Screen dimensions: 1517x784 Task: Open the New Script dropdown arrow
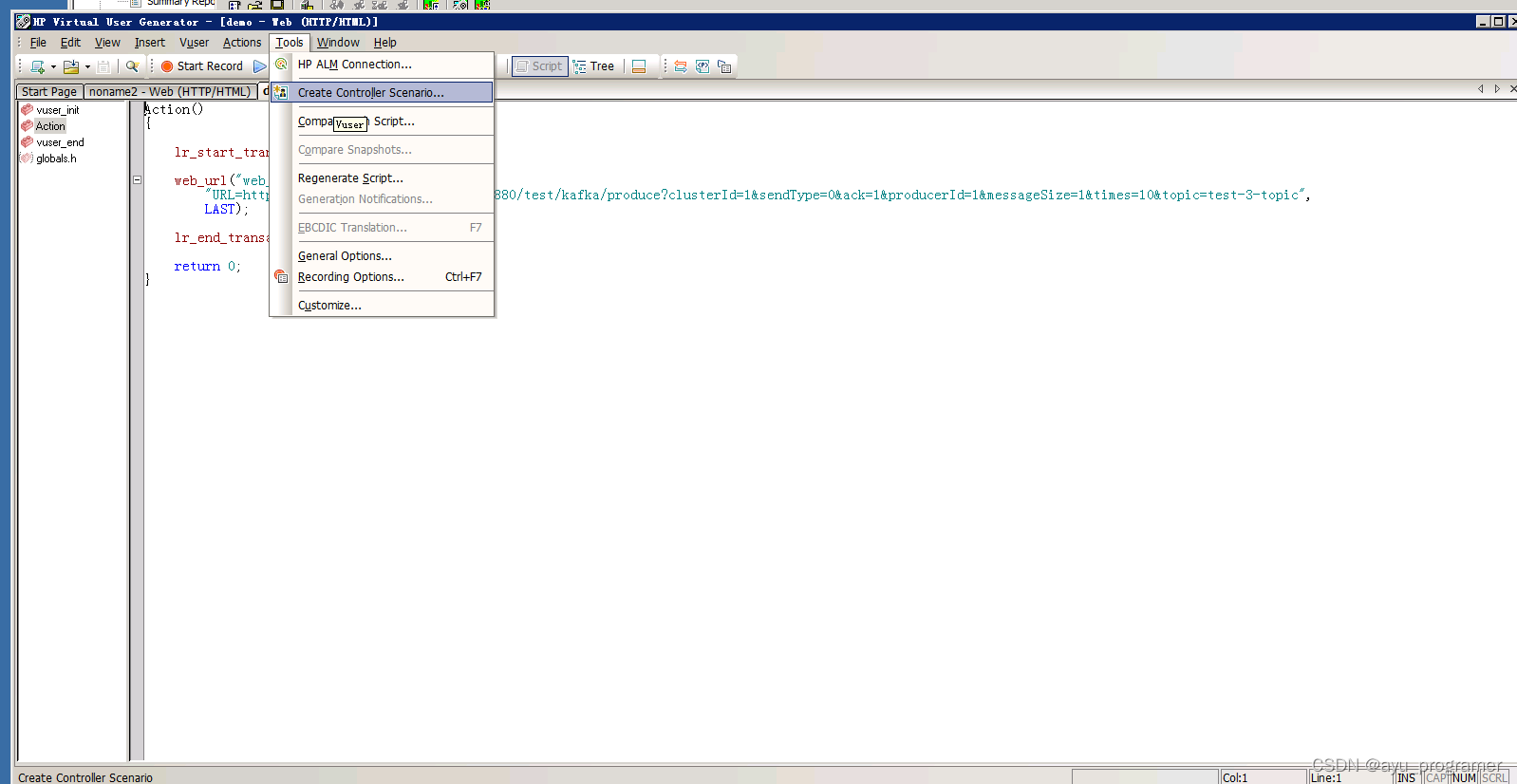pyautogui.click(x=53, y=66)
